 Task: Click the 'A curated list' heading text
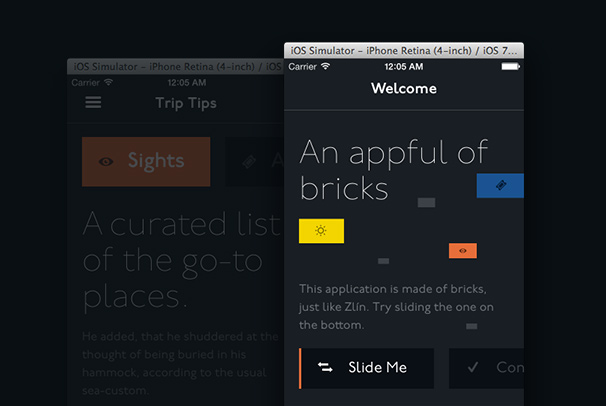tap(180, 222)
